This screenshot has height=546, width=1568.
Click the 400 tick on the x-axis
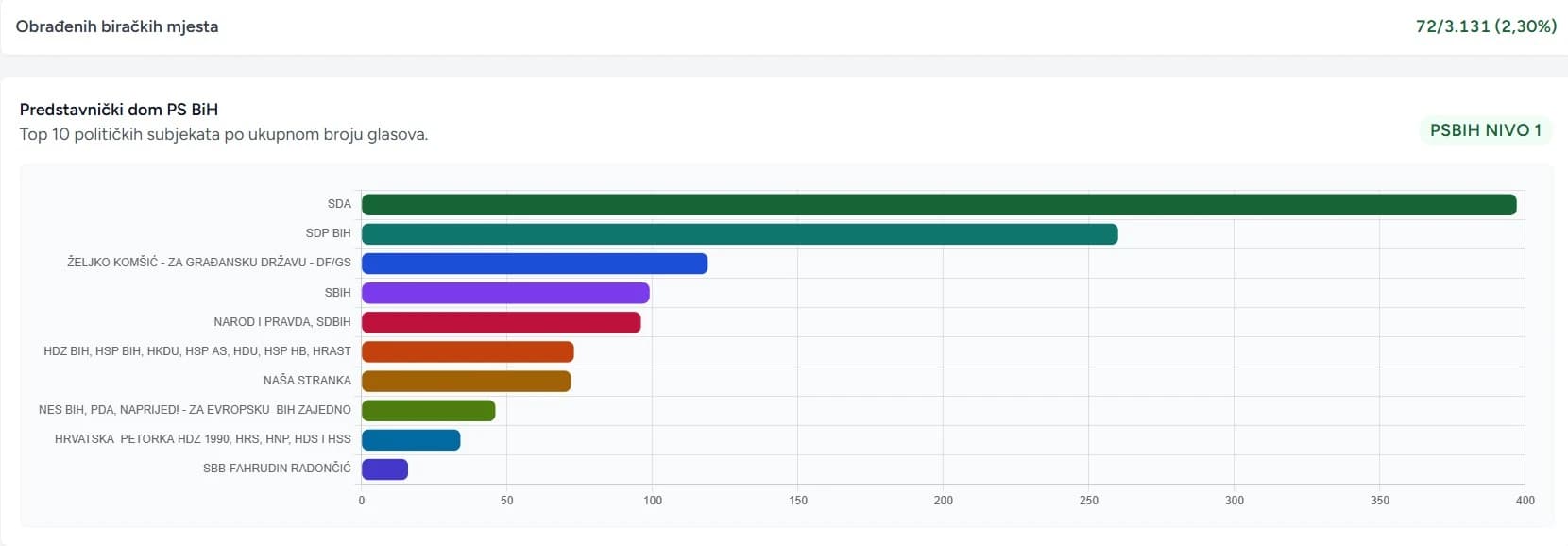pos(1525,501)
